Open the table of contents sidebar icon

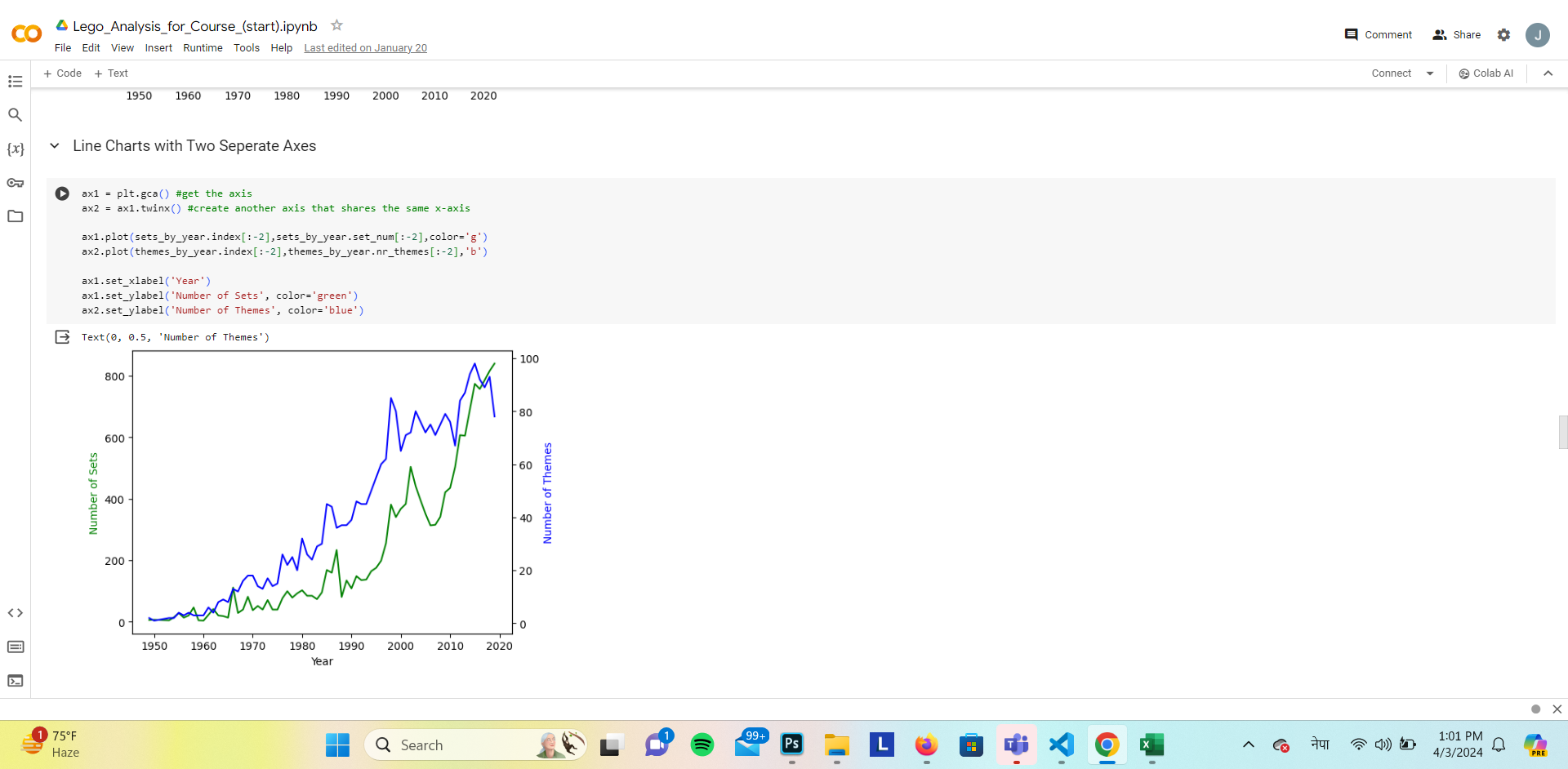pos(15,82)
